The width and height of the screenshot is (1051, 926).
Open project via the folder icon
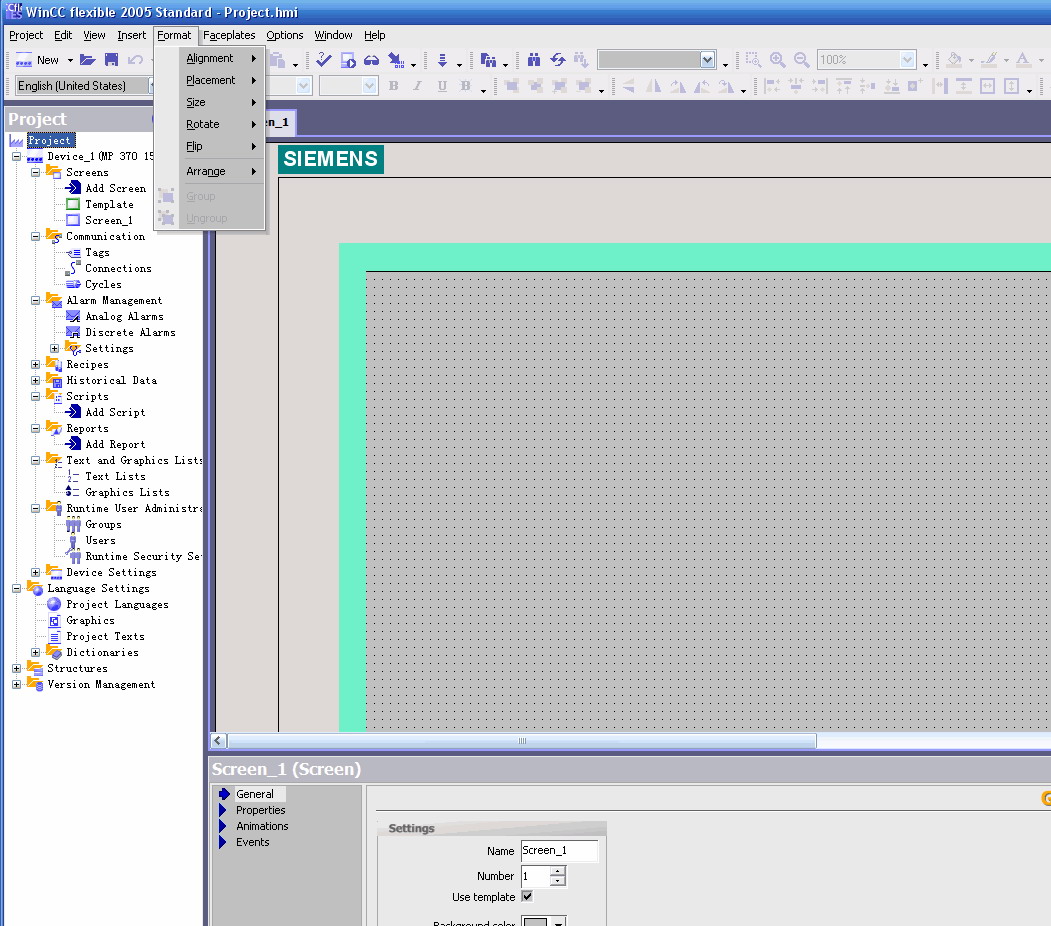click(88, 60)
